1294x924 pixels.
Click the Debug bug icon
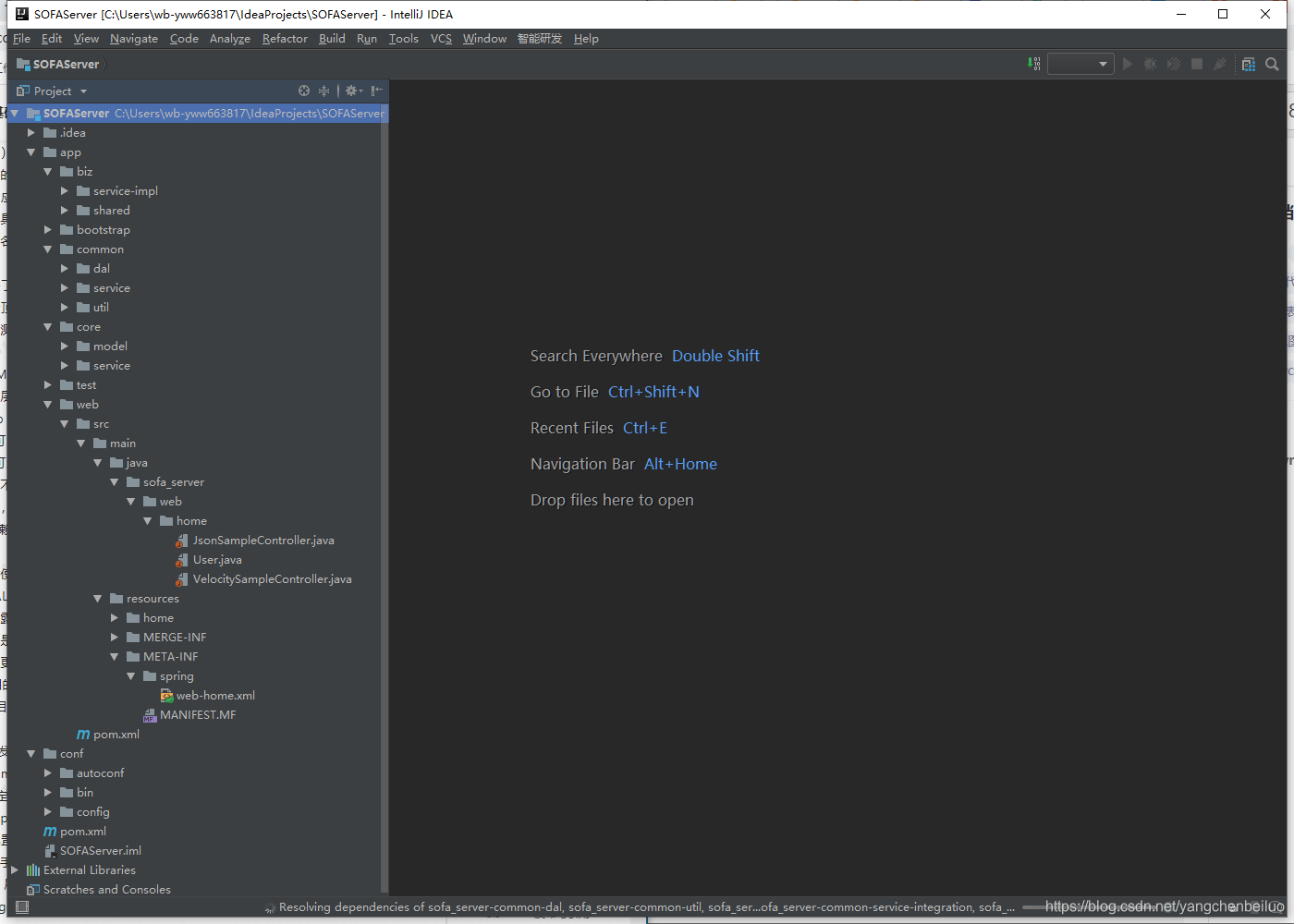[1151, 64]
